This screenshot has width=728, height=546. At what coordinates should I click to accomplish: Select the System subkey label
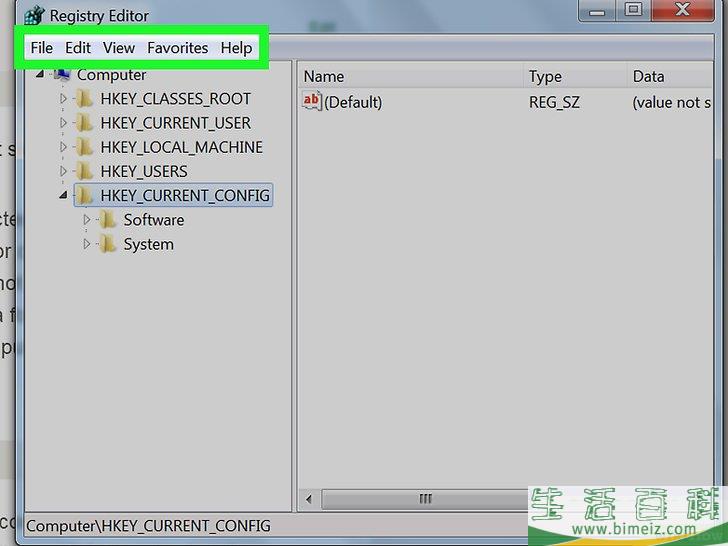pyautogui.click(x=149, y=244)
